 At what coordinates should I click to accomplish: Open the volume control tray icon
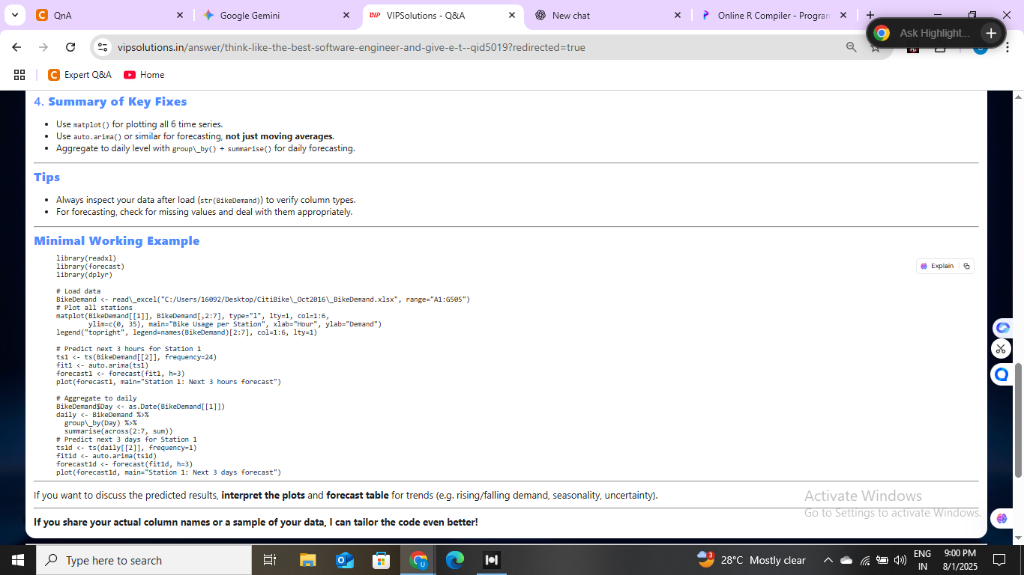(900, 560)
